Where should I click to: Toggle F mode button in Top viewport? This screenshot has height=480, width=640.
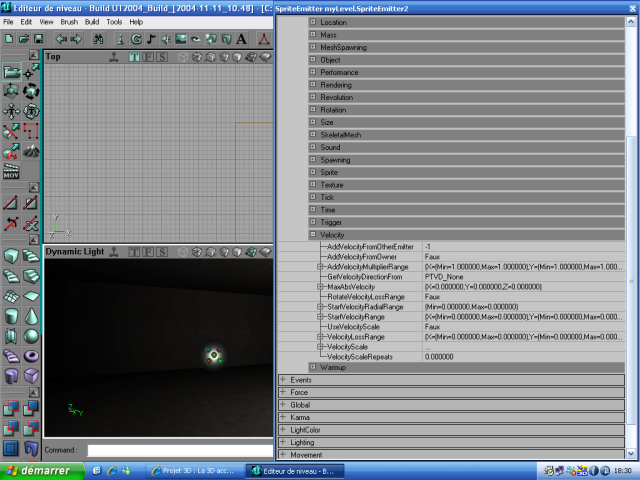(x=148, y=57)
